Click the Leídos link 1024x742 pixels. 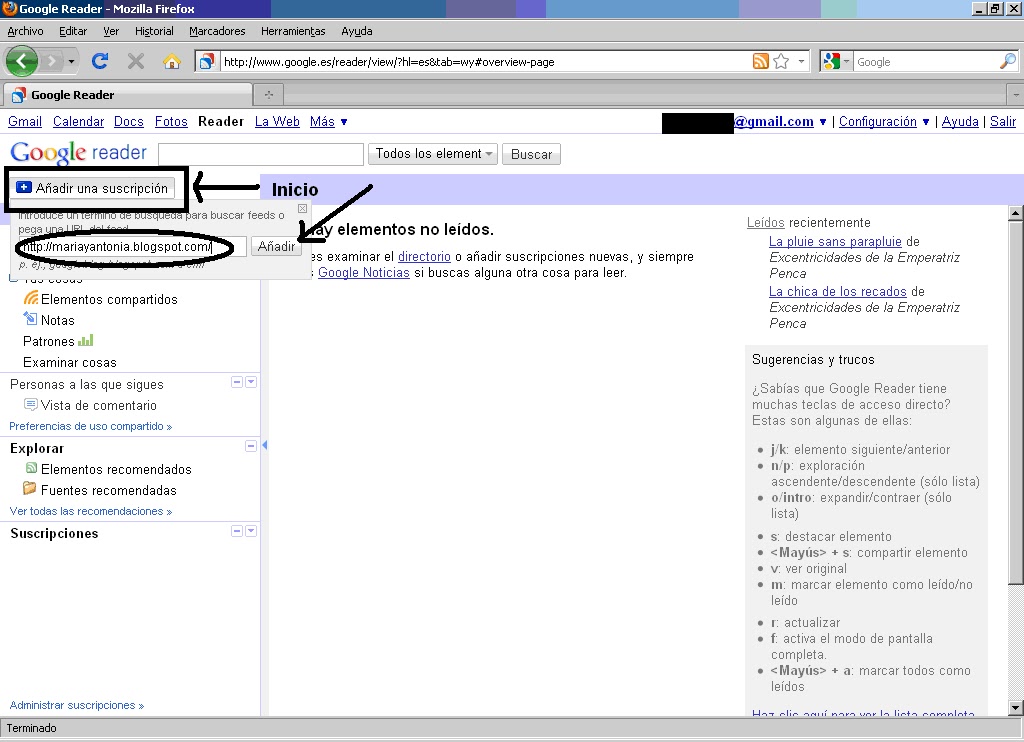pos(765,222)
